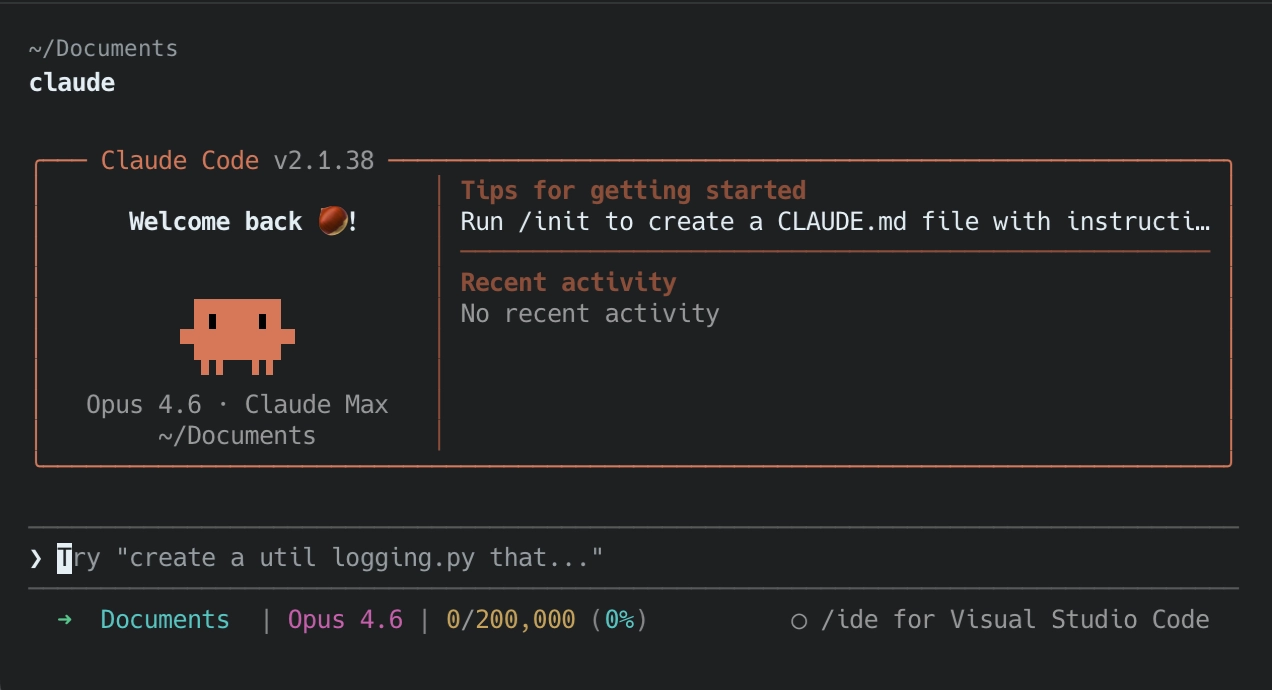
Task: Click the No recent activity text
Action: tap(590, 314)
